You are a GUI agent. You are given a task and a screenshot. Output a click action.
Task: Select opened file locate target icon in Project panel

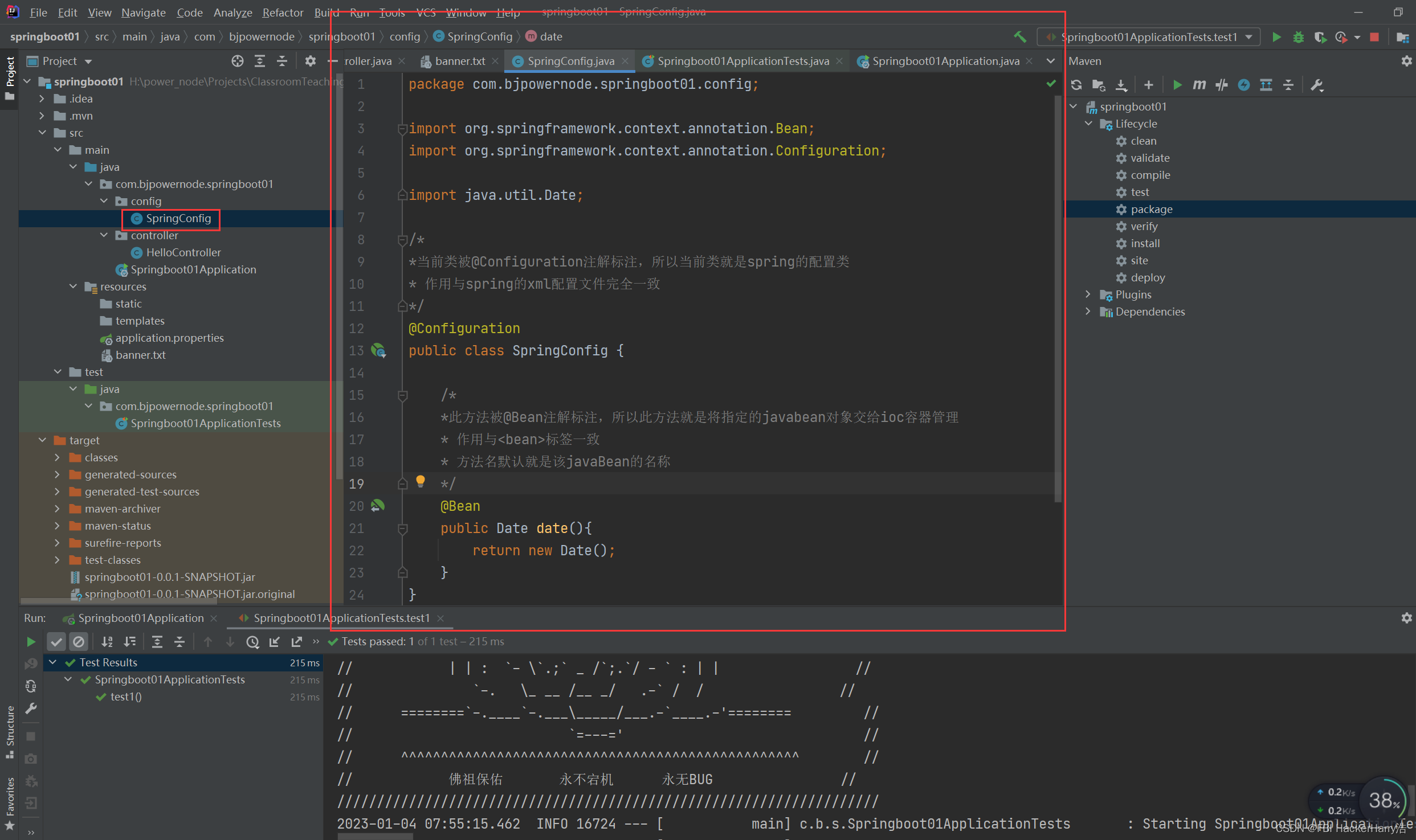(x=238, y=61)
